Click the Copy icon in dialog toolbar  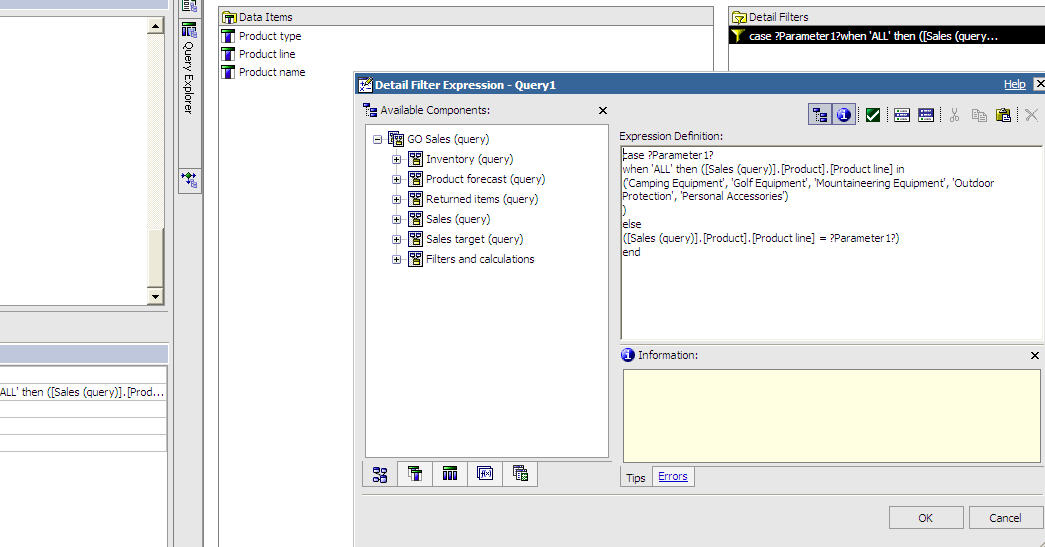(978, 115)
